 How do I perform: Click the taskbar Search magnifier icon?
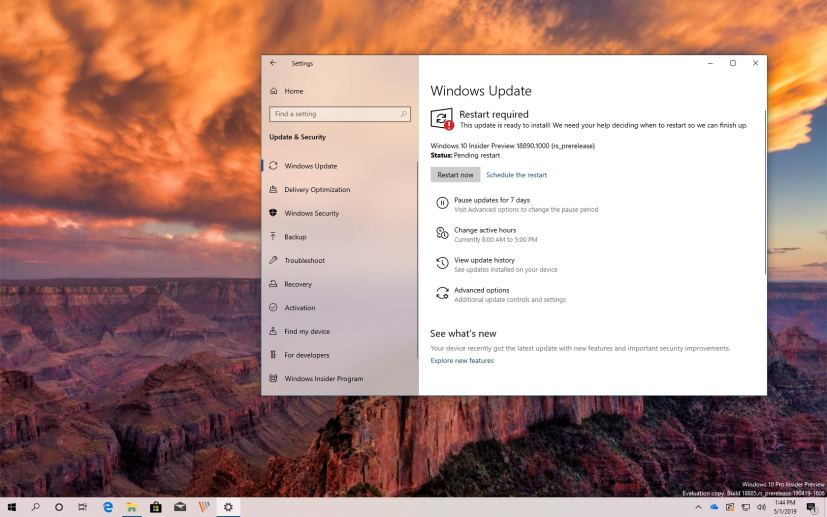[35, 507]
